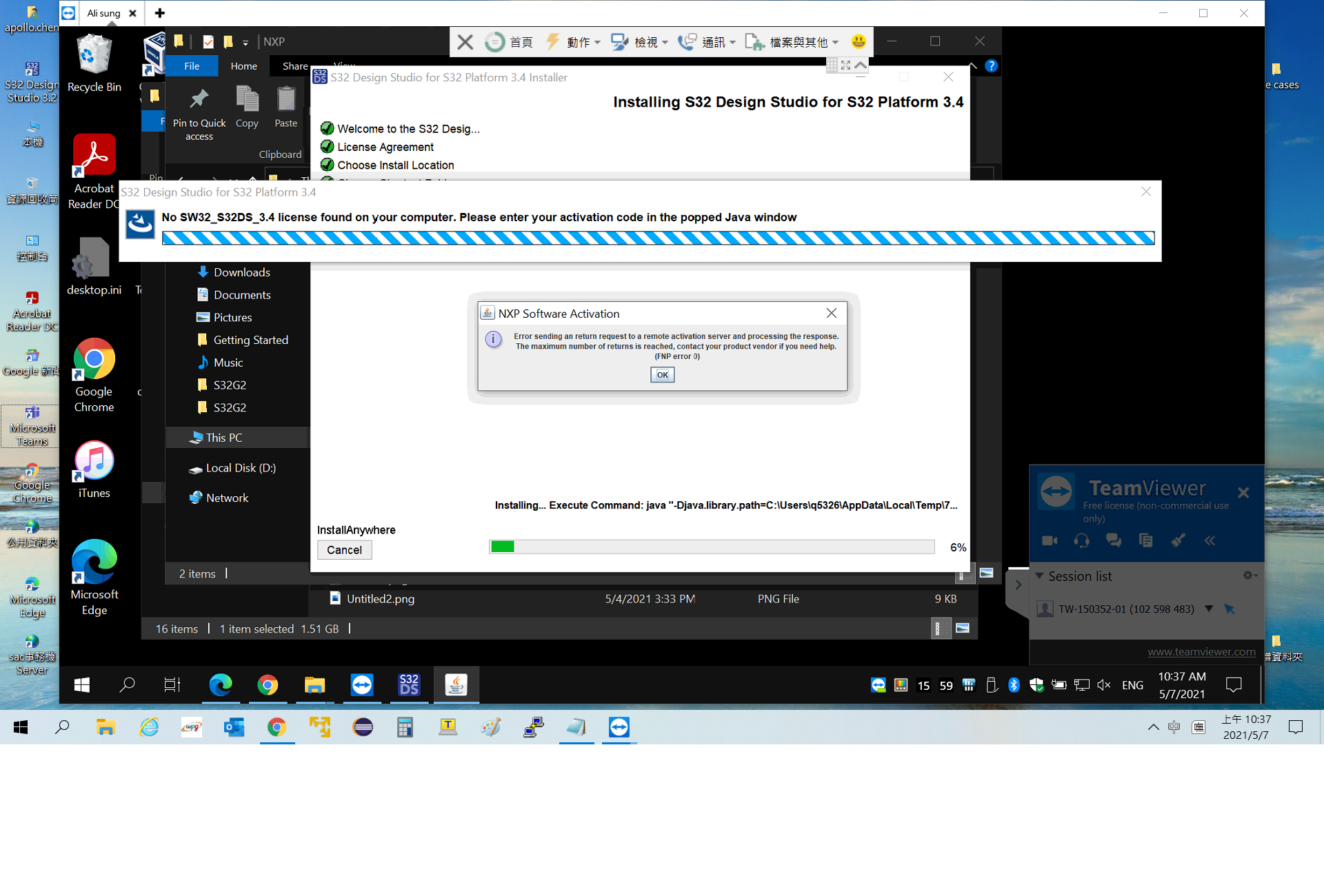Image resolution: width=1324 pixels, height=896 pixels.
Task: Switch input language via the 中 tray indicator
Action: (x=1174, y=727)
